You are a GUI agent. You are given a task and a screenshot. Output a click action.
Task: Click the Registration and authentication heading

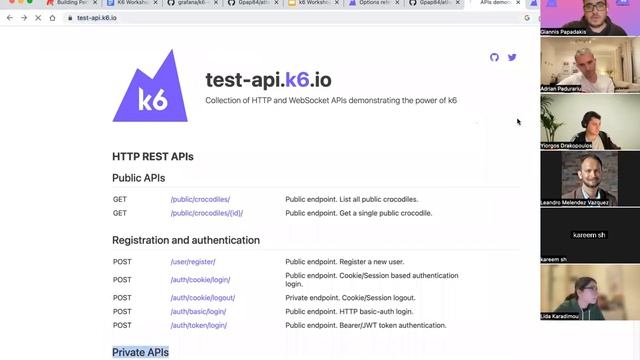[186, 240]
